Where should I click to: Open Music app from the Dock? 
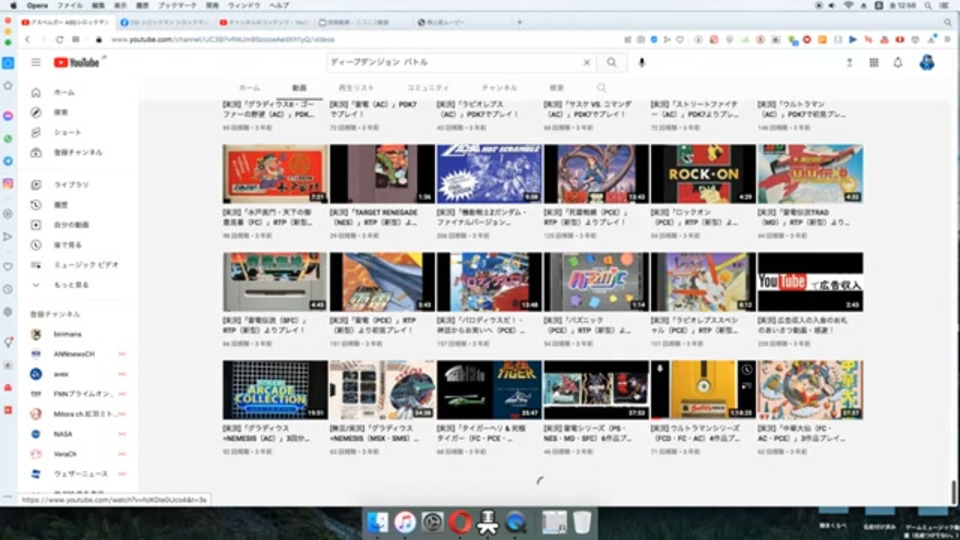(x=404, y=522)
